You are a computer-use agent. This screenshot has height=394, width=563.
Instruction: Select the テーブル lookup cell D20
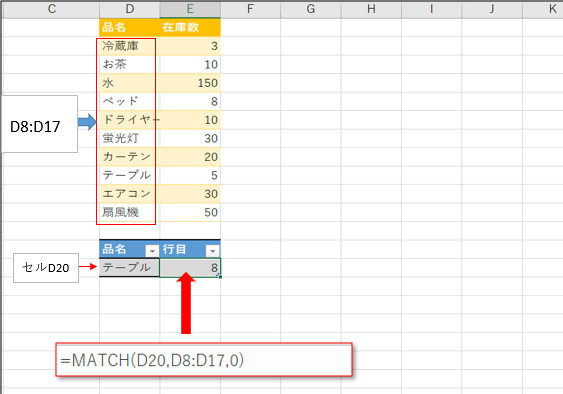tap(130, 268)
